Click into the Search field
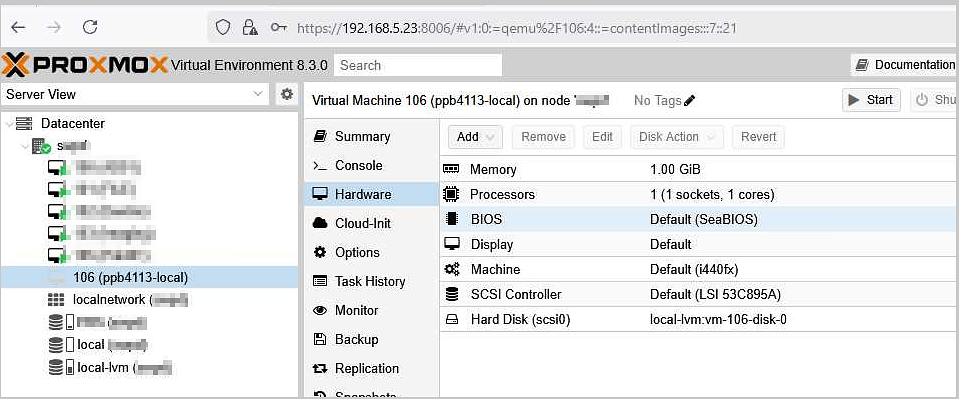This screenshot has width=959, height=399. coord(418,65)
